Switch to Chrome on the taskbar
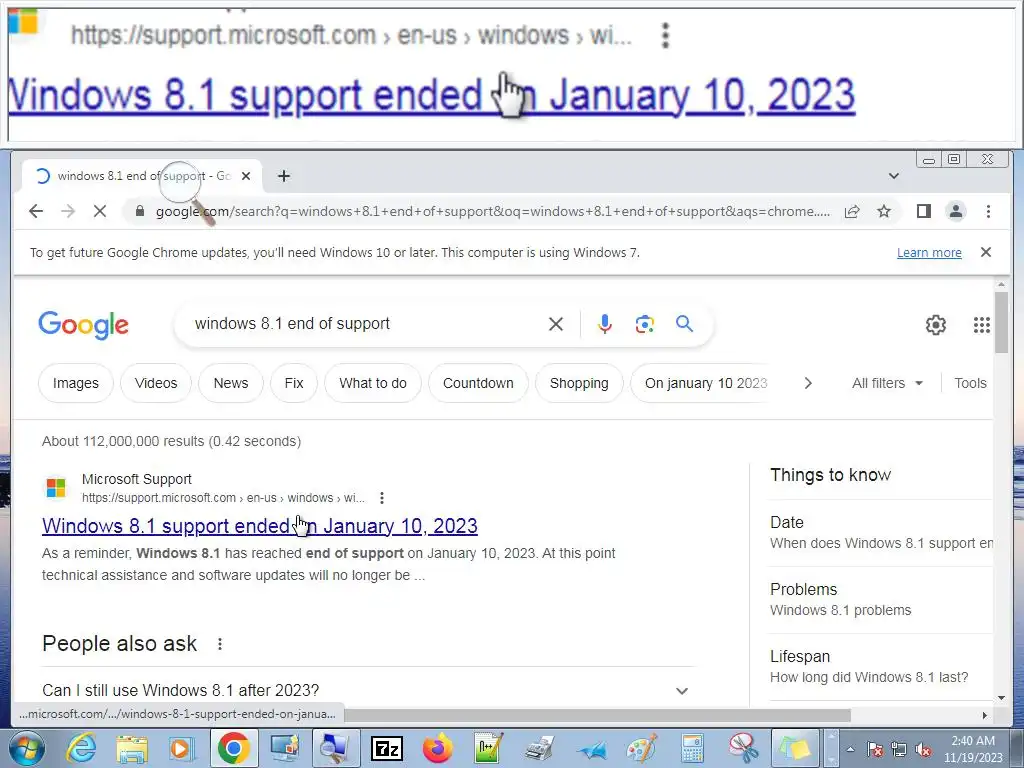 pos(233,748)
